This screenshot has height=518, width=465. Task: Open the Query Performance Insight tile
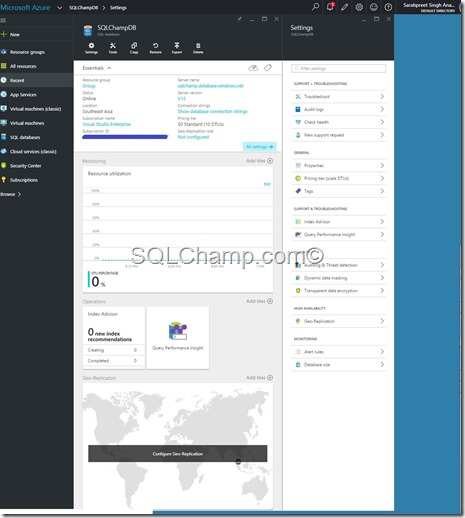[178, 338]
